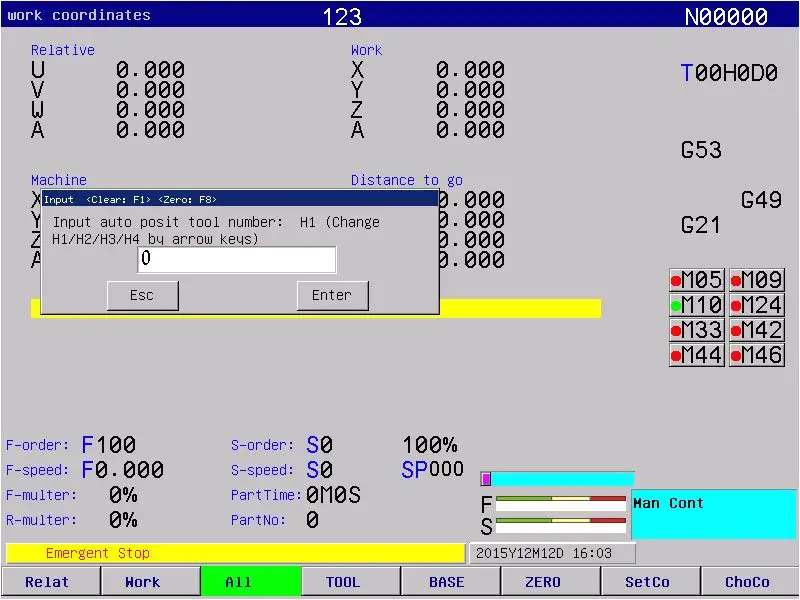Viewport: 800px width, 600px height.
Task: Open the TOOL softkey tab
Action: coord(351,582)
